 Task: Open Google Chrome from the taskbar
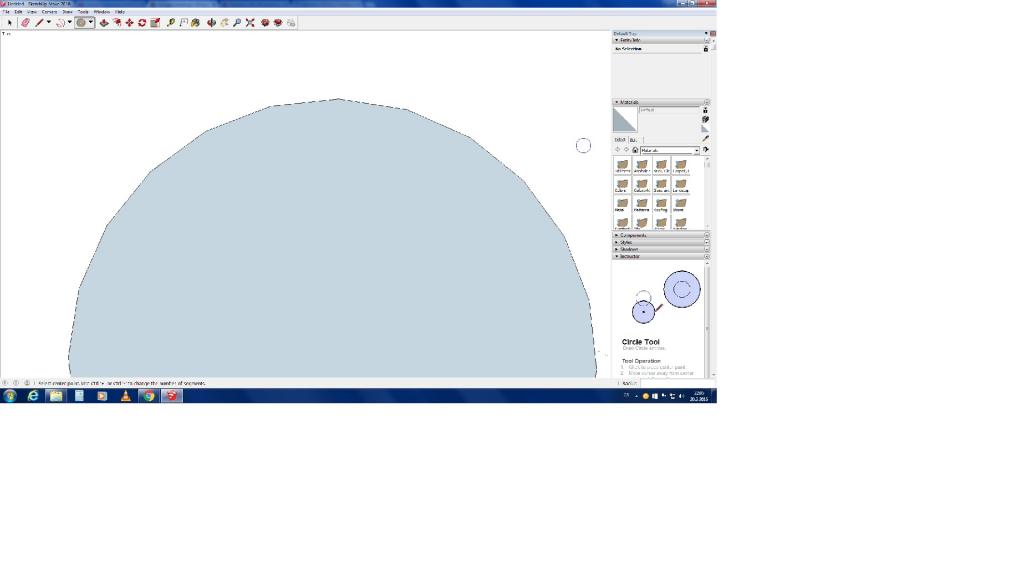click(148, 396)
